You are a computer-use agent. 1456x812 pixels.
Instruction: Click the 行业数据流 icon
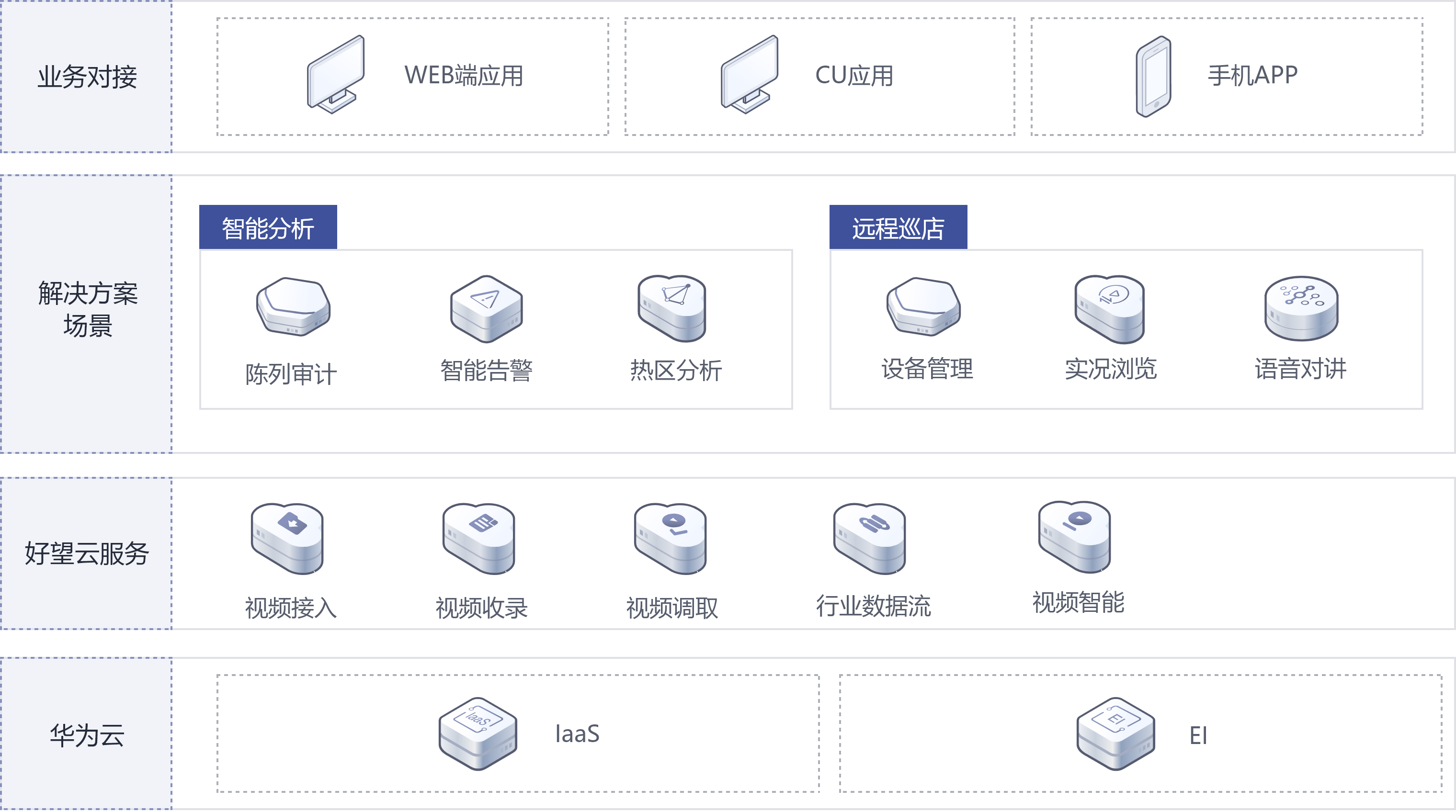(869, 539)
